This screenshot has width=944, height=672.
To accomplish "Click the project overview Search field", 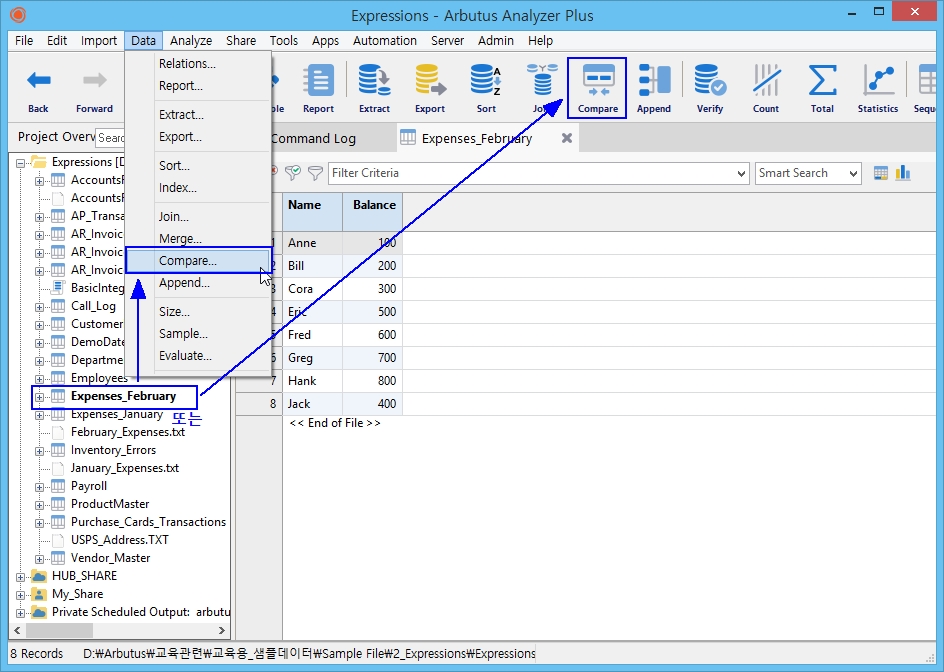I will pos(111,138).
